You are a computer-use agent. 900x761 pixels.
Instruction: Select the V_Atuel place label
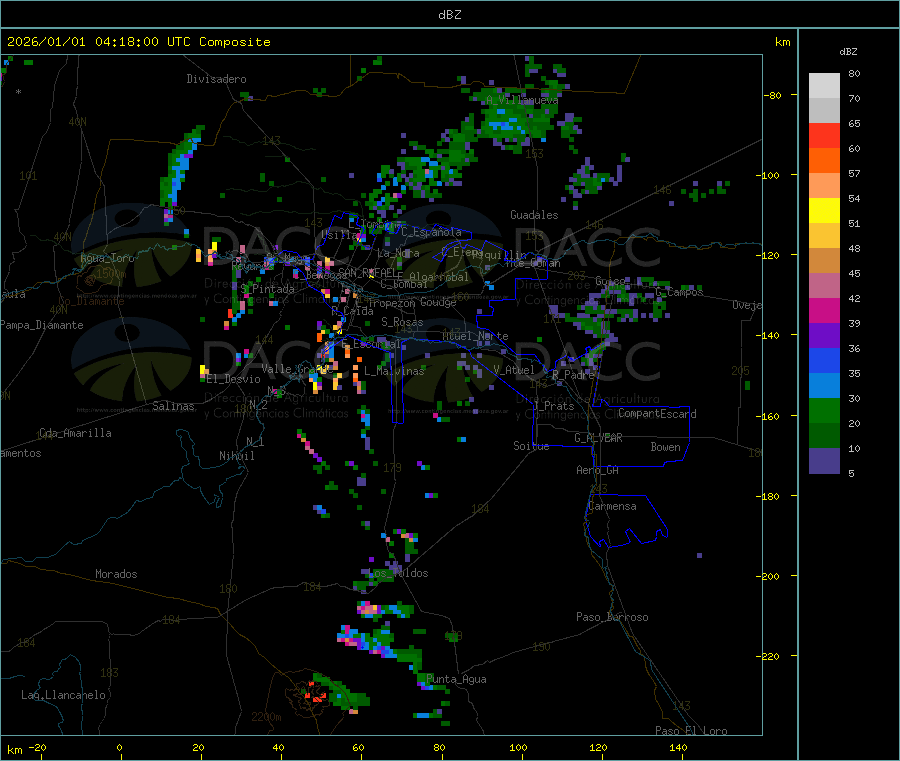coord(514,370)
